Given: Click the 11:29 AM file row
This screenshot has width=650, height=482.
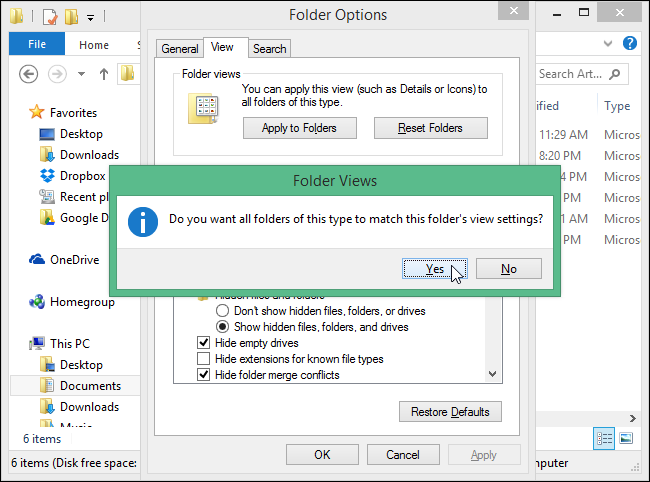Looking at the screenshot, I should pyautogui.click(x=589, y=135).
